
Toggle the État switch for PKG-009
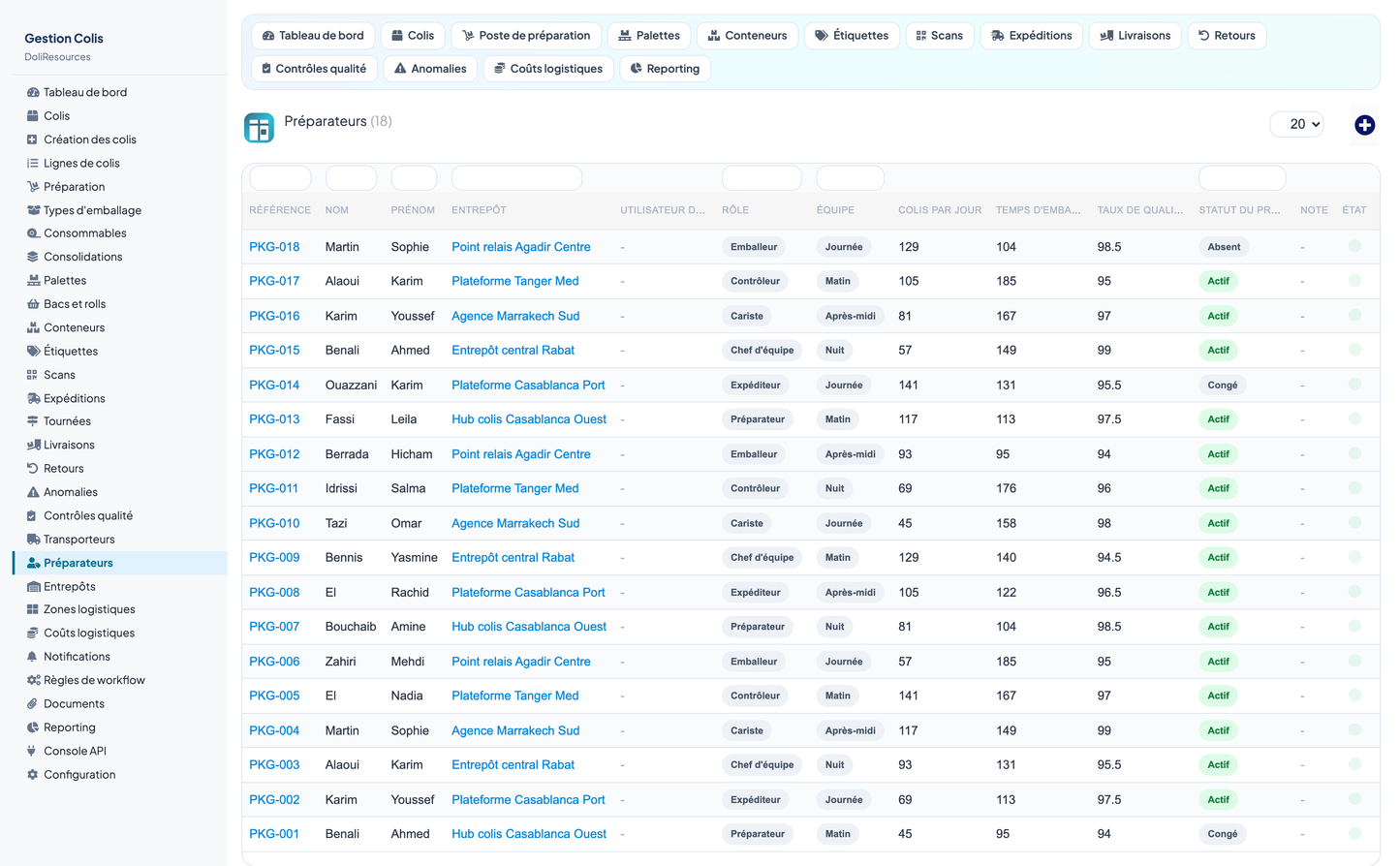click(x=1354, y=557)
